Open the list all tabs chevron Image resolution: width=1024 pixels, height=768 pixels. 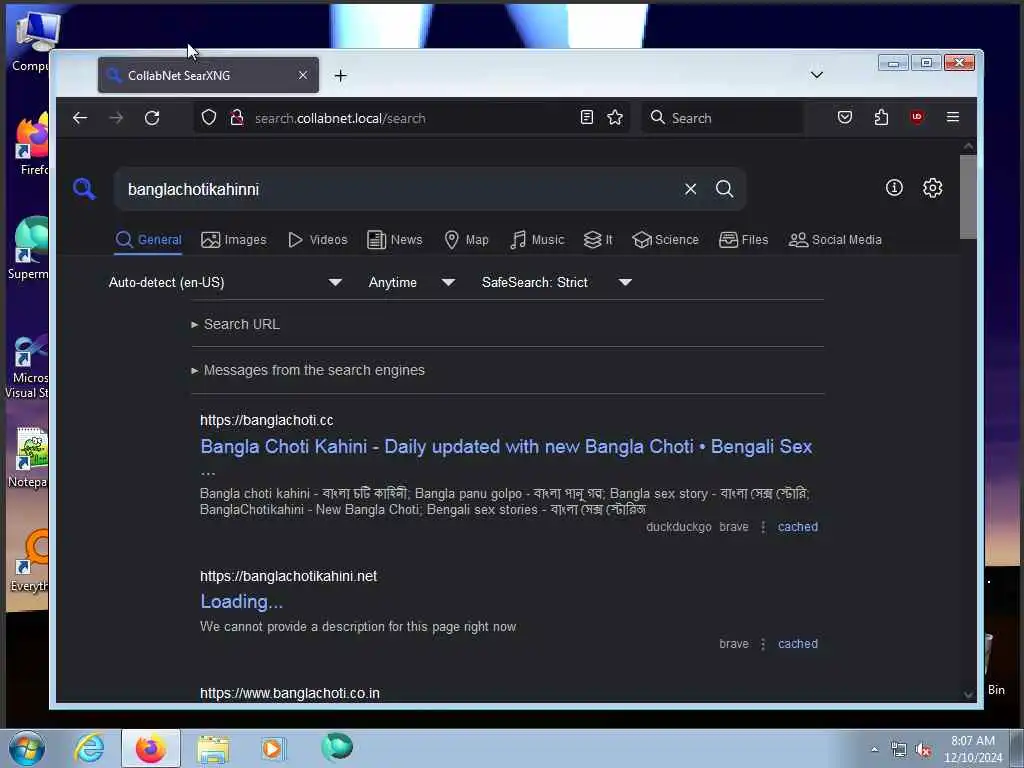pyautogui.click(x=816, y=75)
